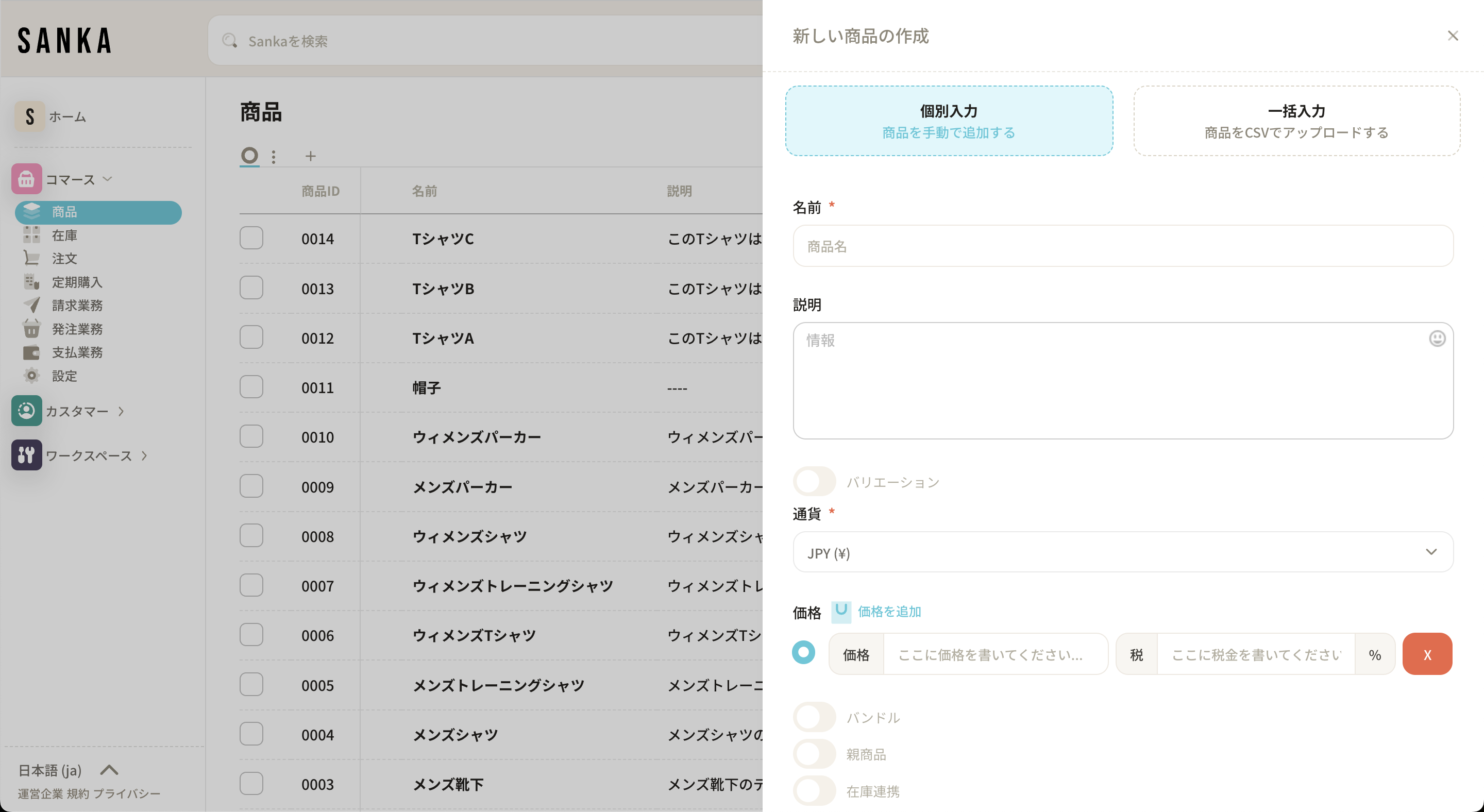
Task: Click the 在庫 inventory grid icon
Action: click(x=31, y=235)
